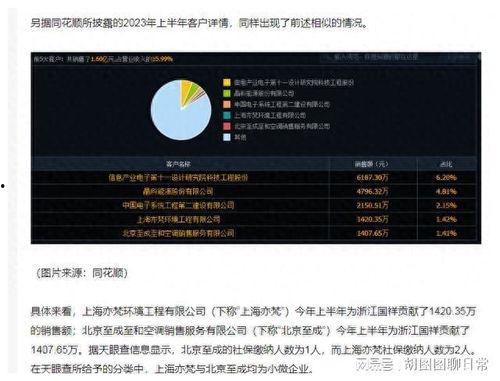The image size is (500, 381).
Task: Select the 占比 column header
Action: pyautogui.click(x=446, y=164)
